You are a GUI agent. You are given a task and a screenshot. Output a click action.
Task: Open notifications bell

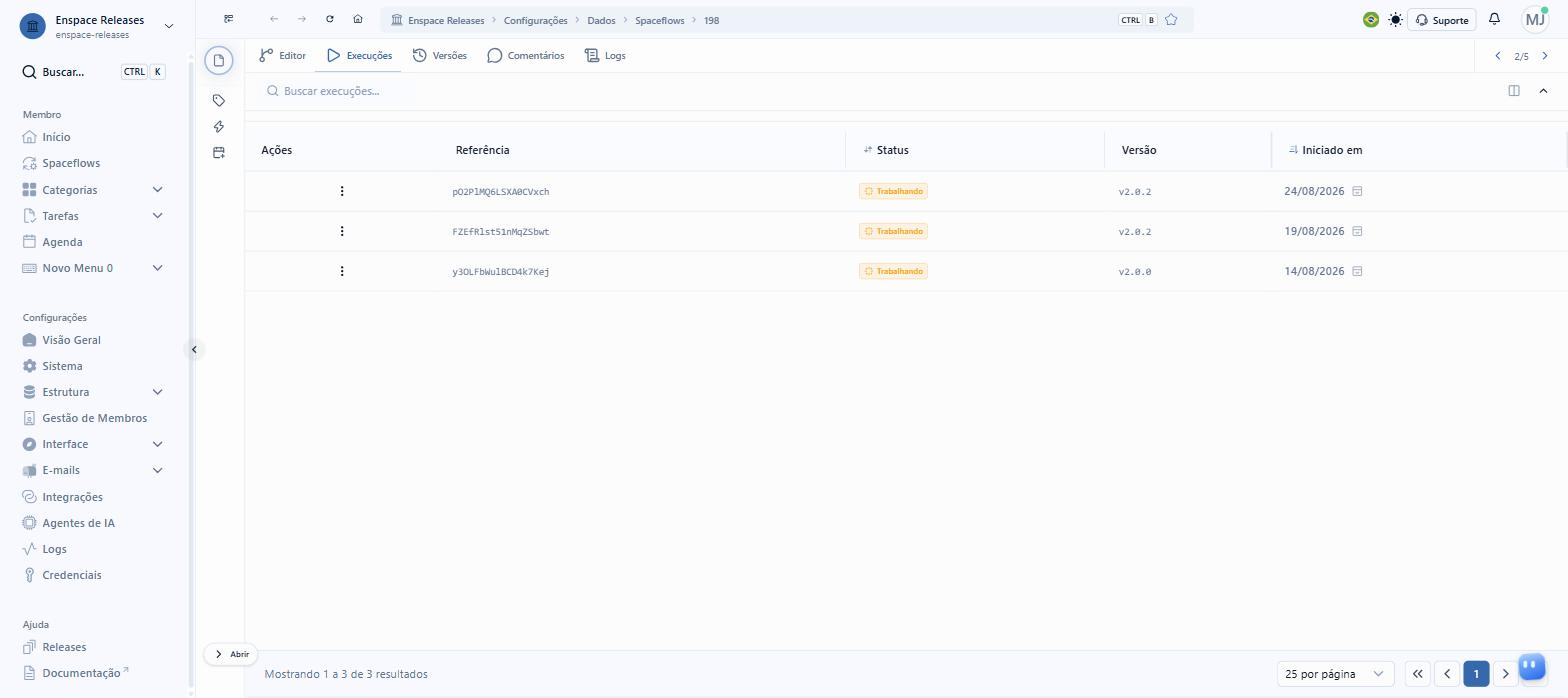click(x=1494, y=19)
